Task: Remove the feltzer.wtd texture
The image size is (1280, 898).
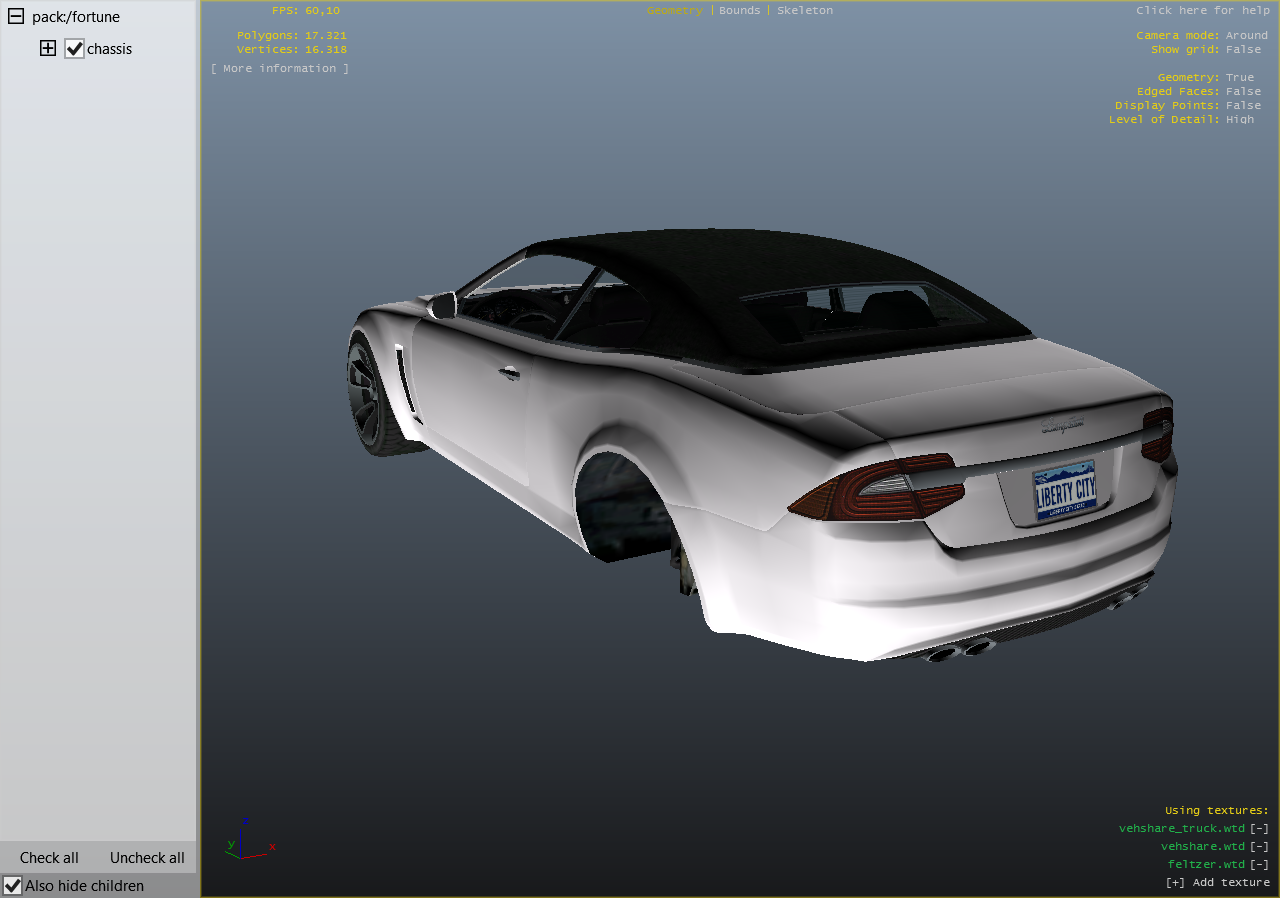Action: point(1259,864)
